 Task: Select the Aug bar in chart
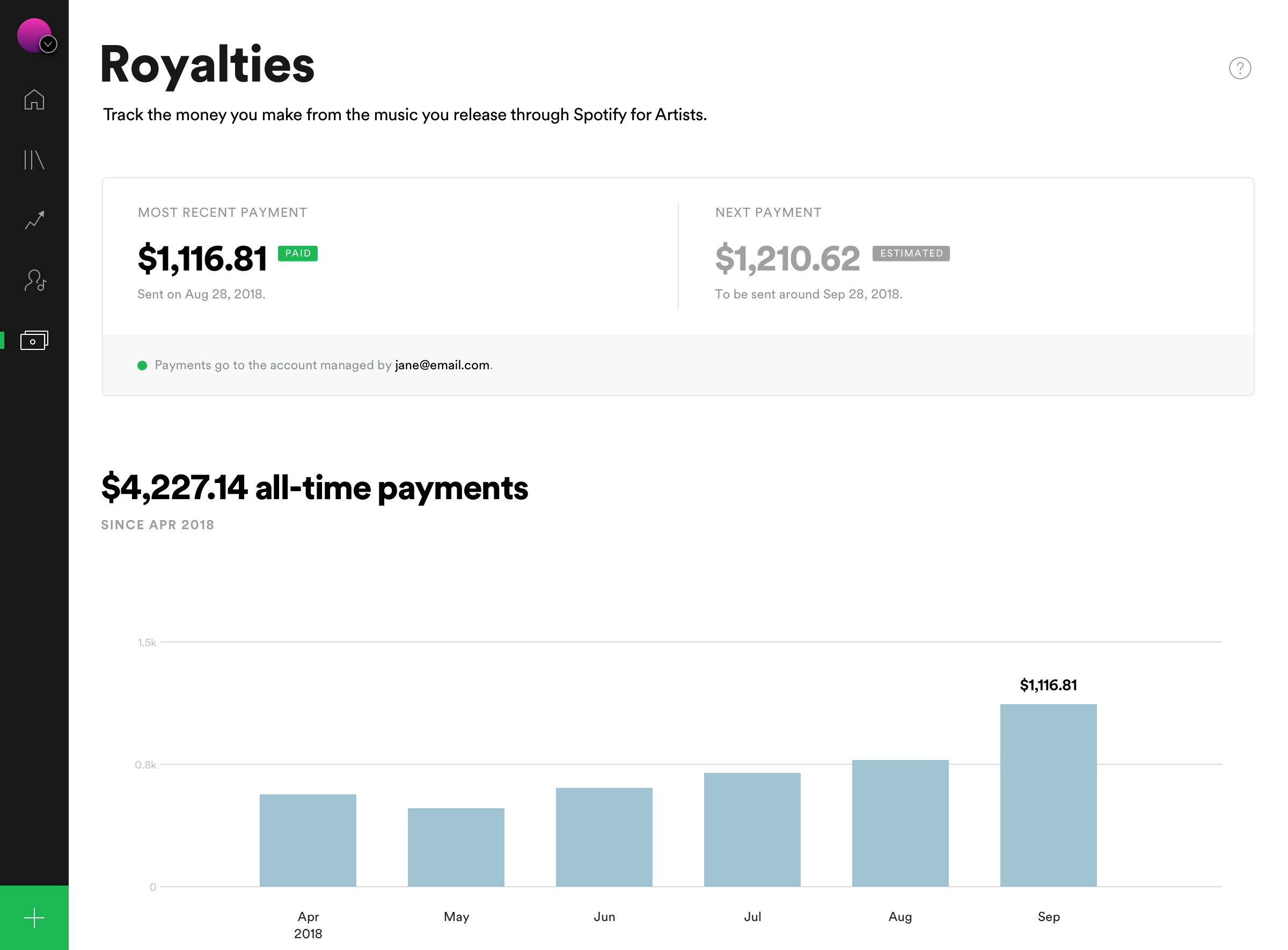(900, 823)
